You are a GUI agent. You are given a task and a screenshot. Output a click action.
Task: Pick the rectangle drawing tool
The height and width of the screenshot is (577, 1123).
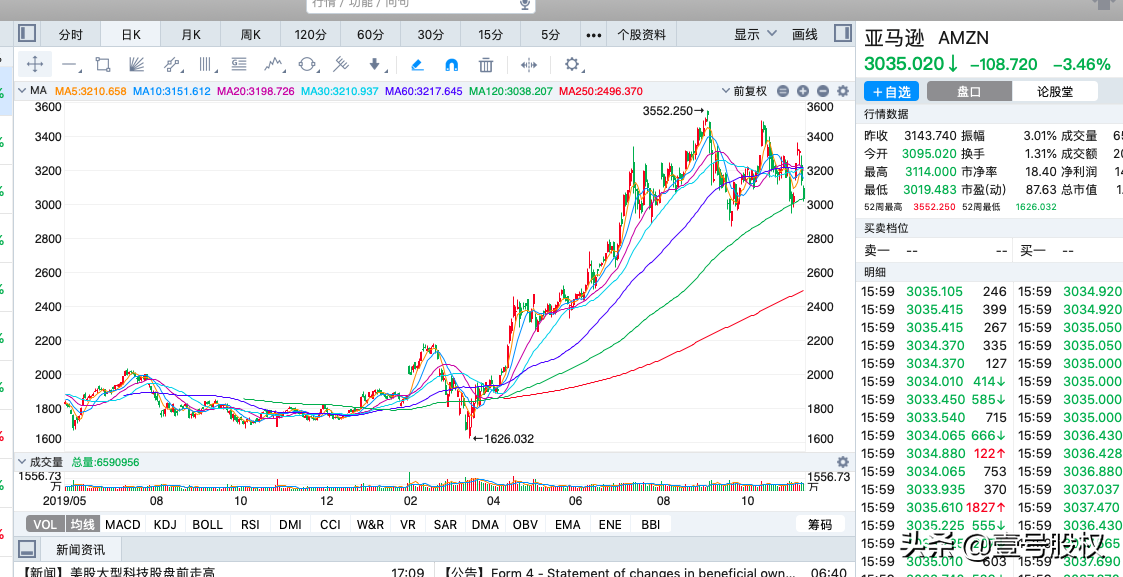102,65
